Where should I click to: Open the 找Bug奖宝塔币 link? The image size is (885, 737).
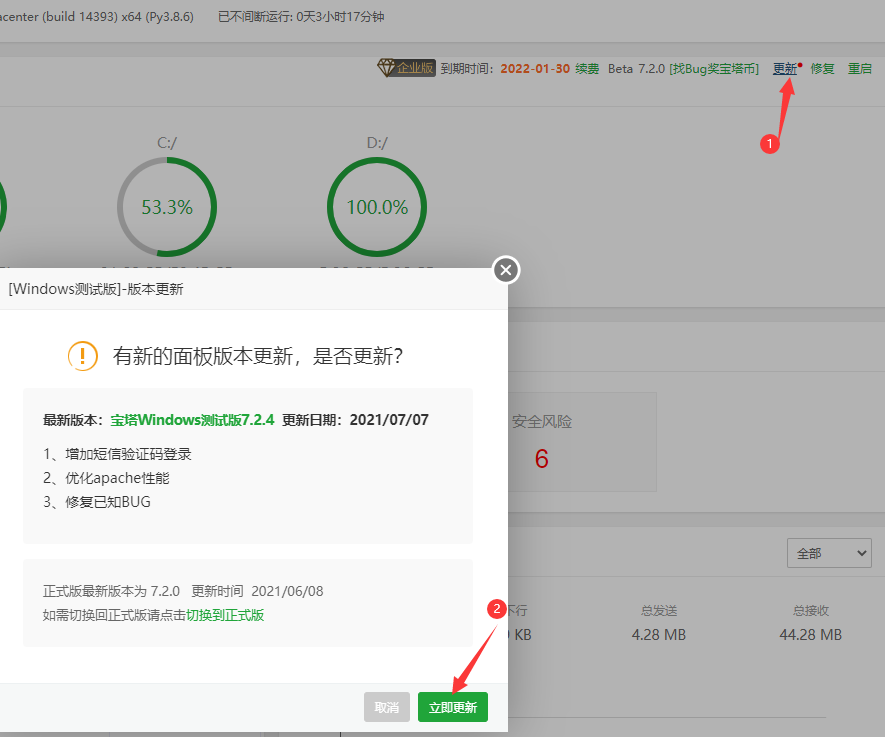click(x=714, y=69)
